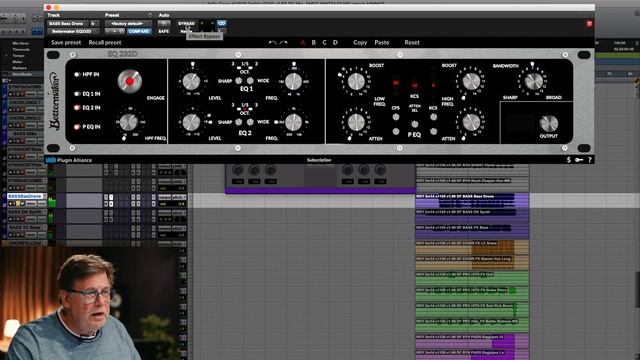Click the P EQ low BOOST knob

point(356,81)
